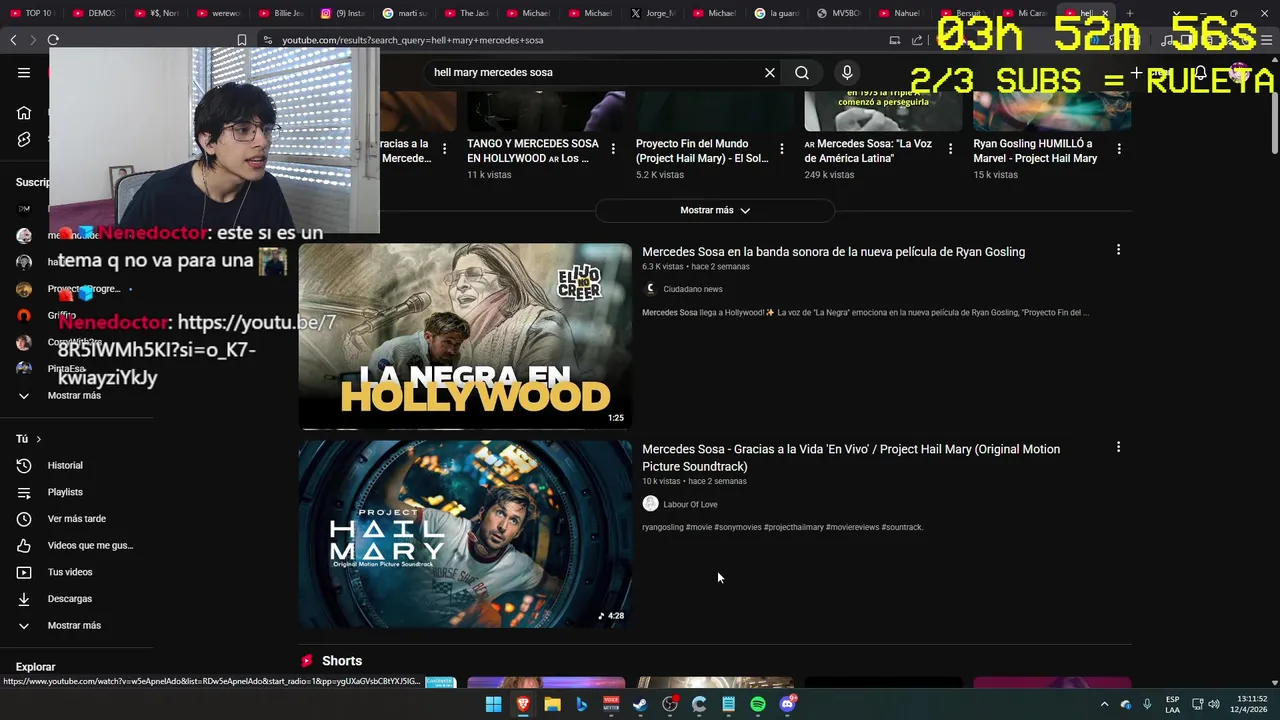This screenshot has height=720, width=1280.
Task: Visit the Labour Of Love channel
Action: 690,504
